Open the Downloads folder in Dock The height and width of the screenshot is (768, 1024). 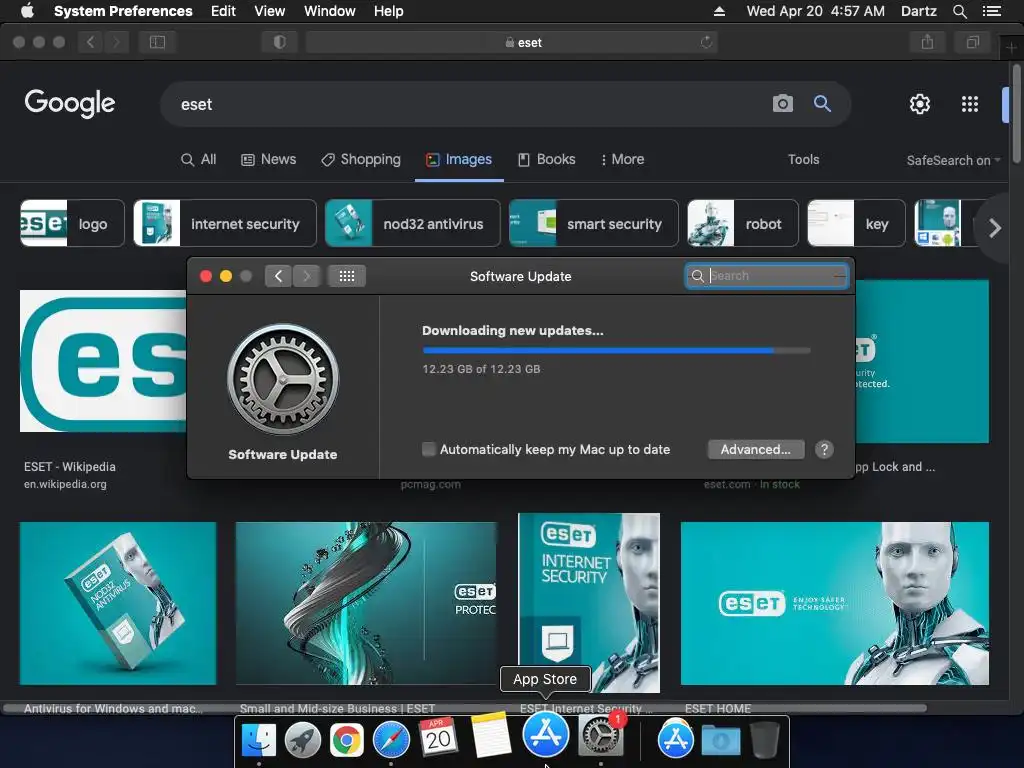(x=720, y=740)
